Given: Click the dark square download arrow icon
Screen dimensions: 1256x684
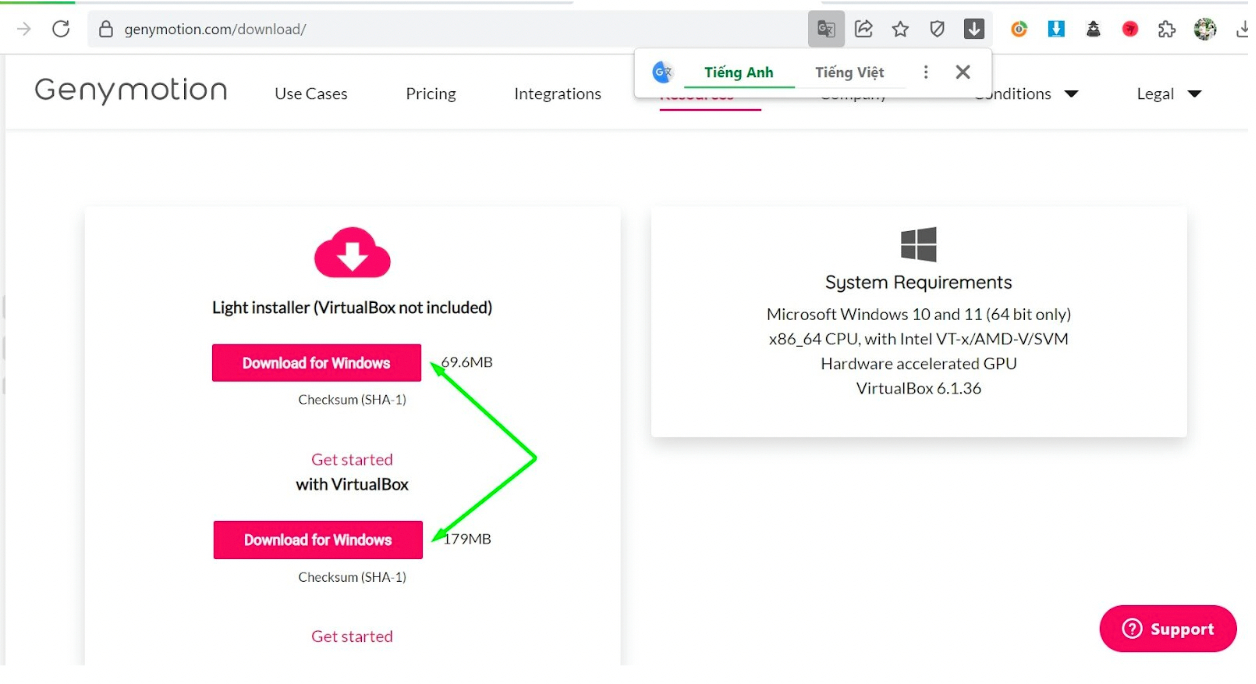Looking at the screenshot, I should point(974,29).
